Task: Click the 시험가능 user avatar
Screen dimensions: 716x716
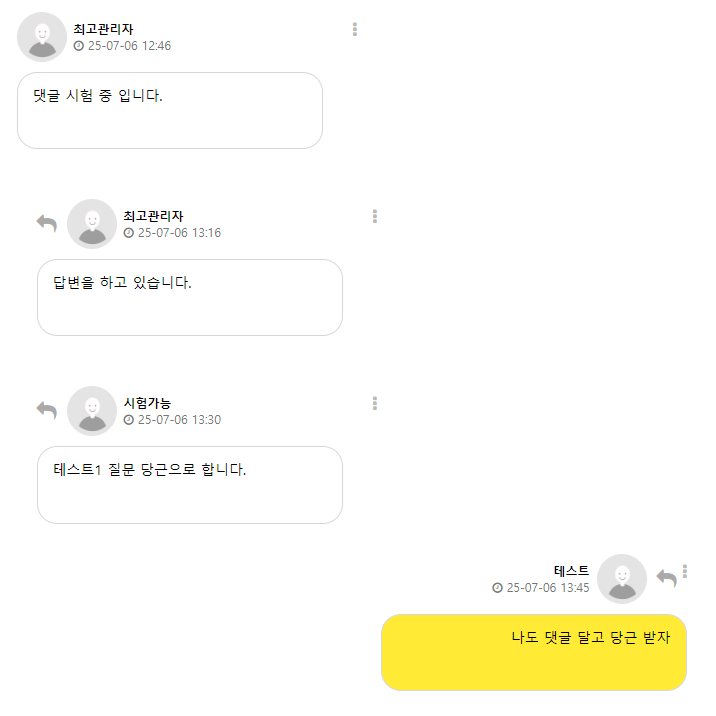Action: 92,411
